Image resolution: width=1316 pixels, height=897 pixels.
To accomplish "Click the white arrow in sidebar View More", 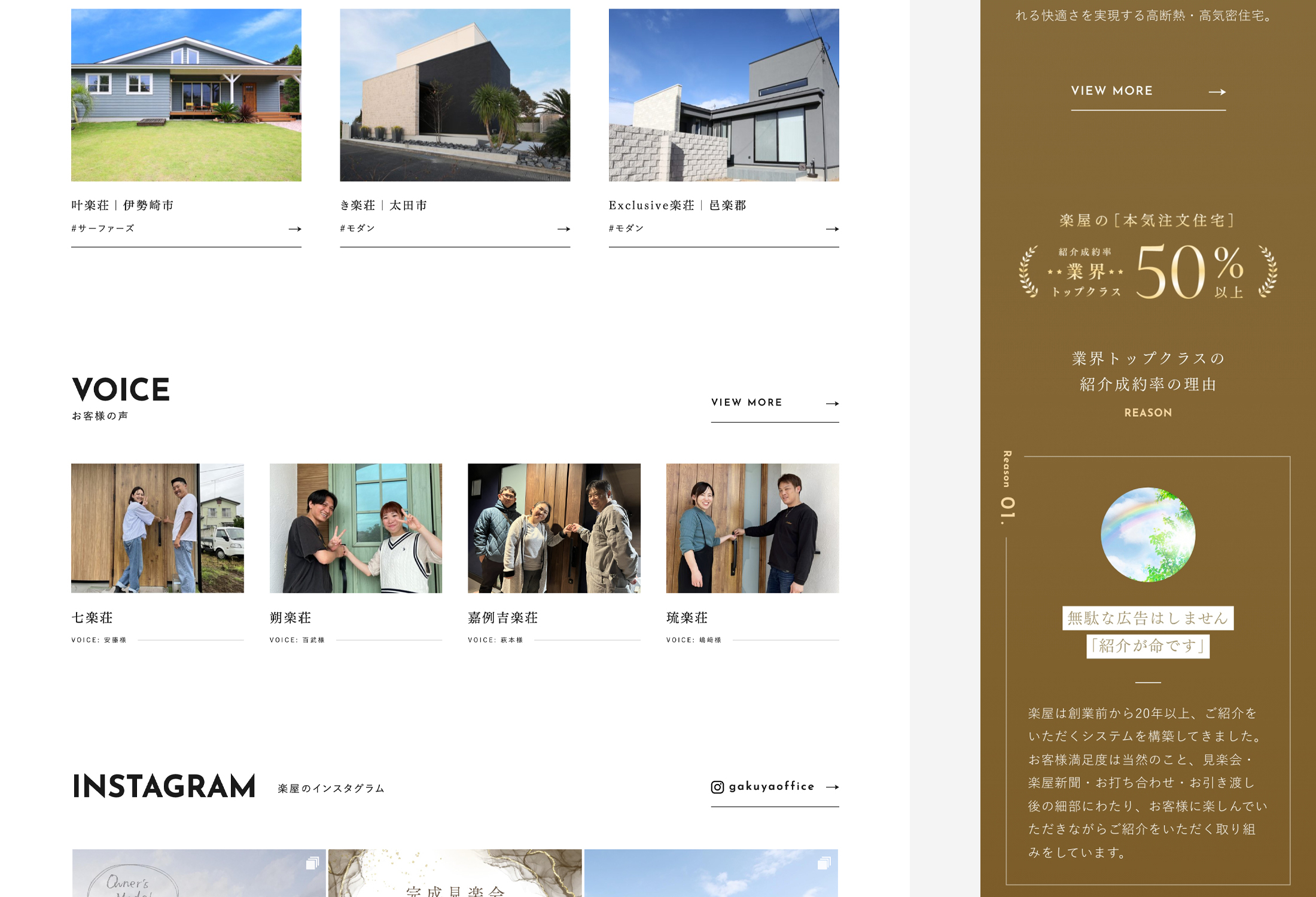I will tap(1217, 92).
